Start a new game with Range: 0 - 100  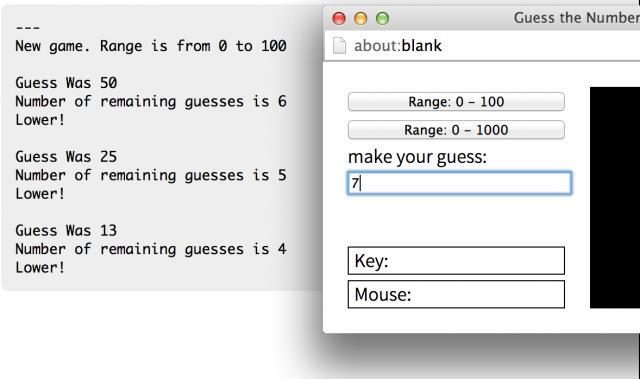456,102
